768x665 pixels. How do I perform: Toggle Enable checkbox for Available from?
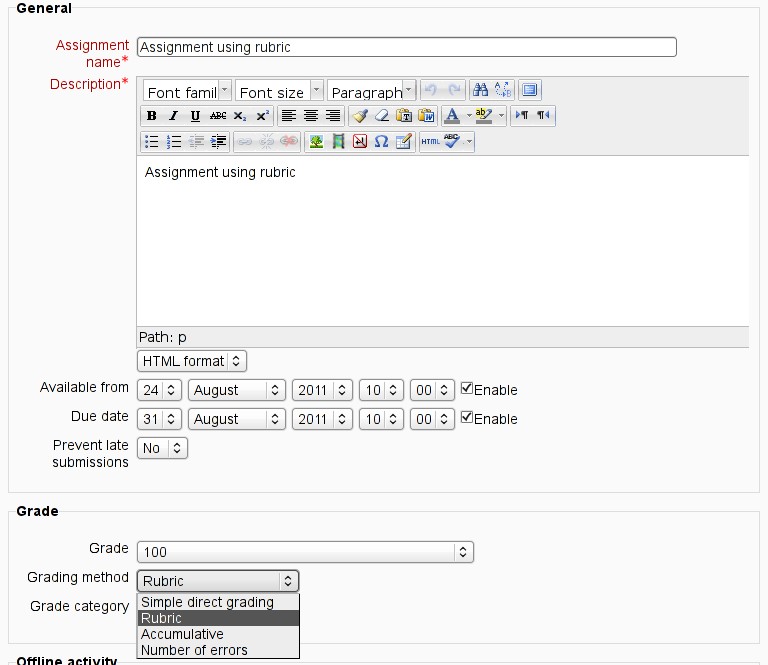467,389
